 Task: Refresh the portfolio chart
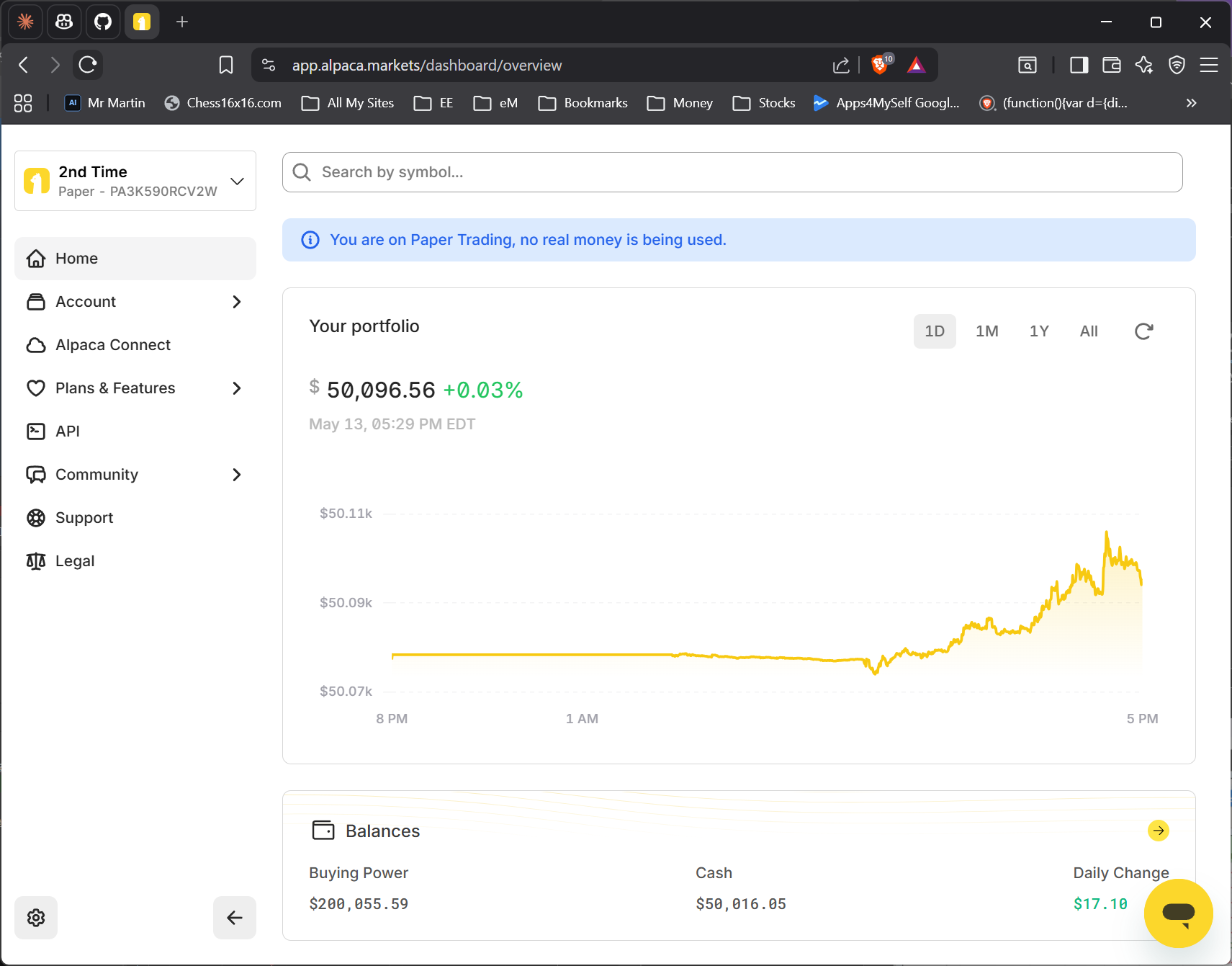pyautogui.click(x=1143, y=331)
